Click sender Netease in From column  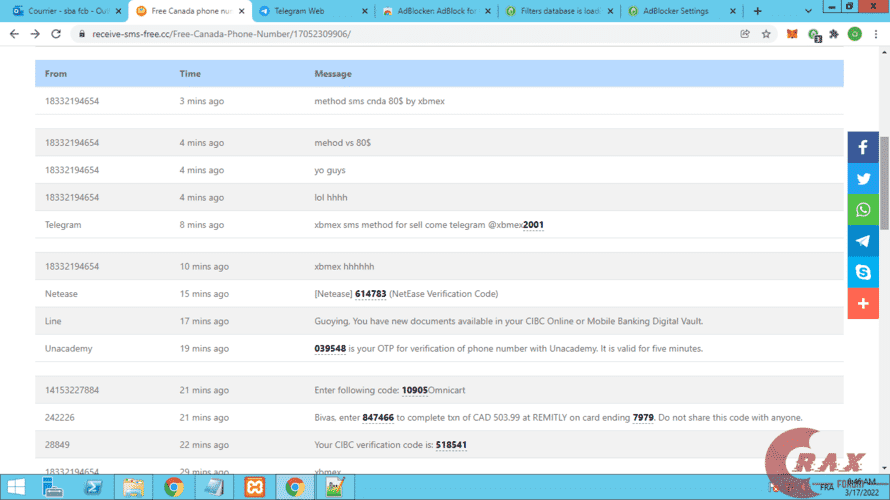coord(61,294)
